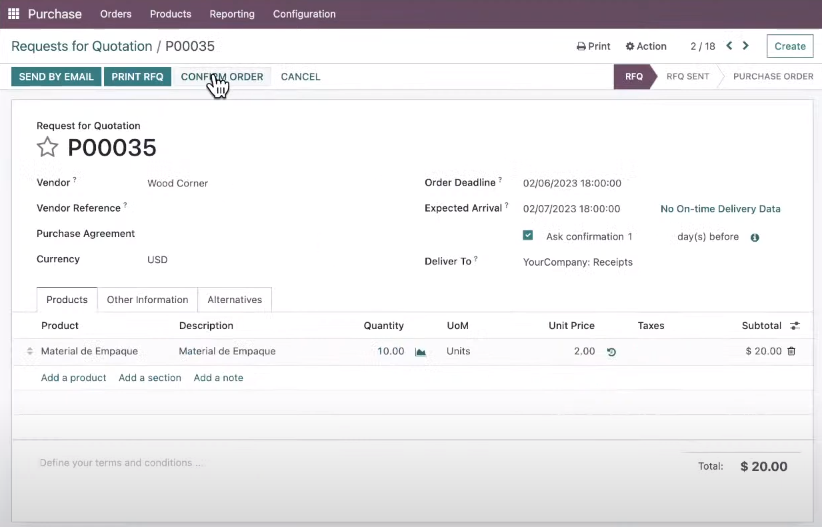Go to next record arrow
The image size is (822, 527).
(745, 46)
